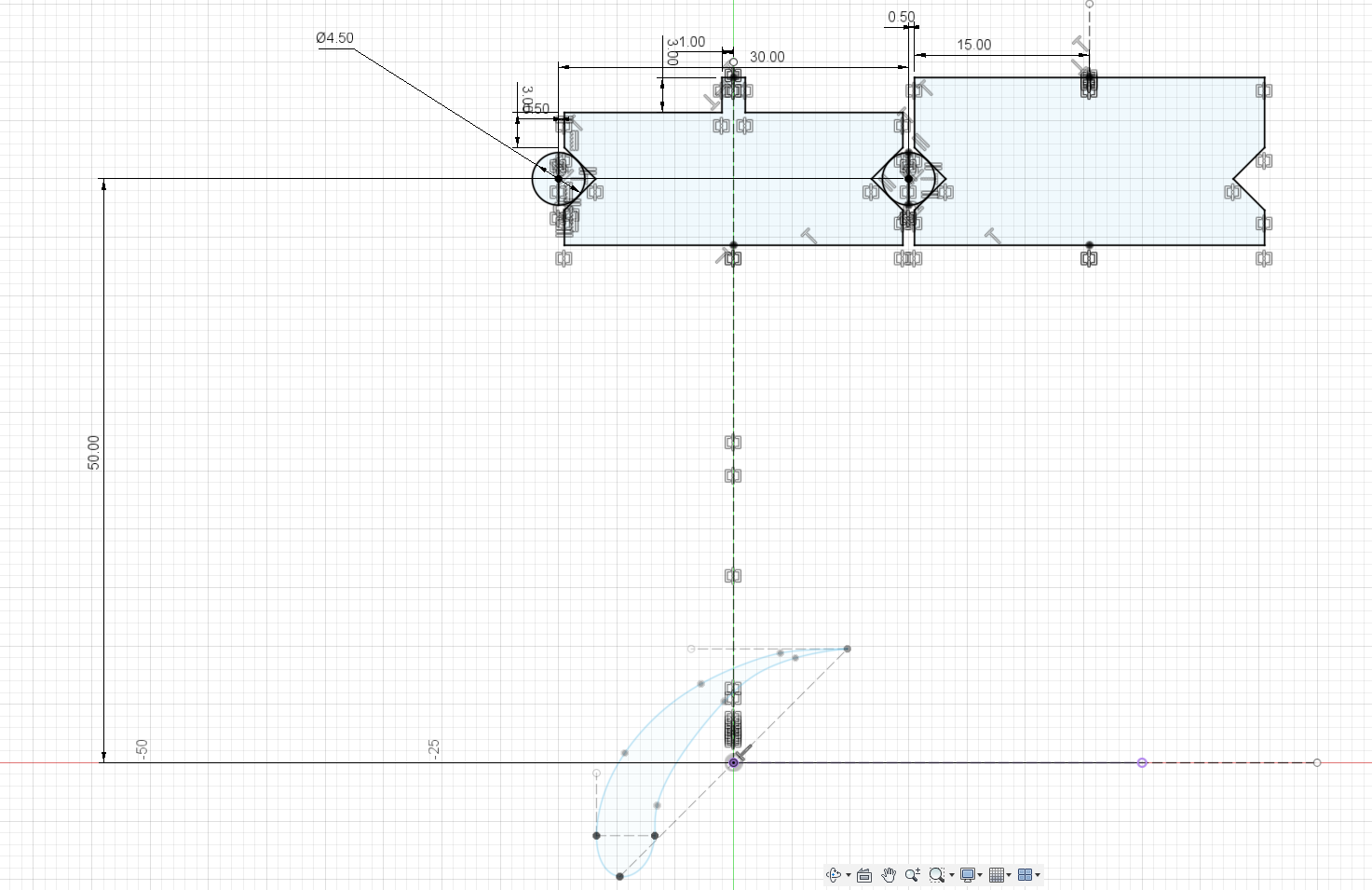The width and height of the screenshot is (1372, 890).
Task: Click the Look At camera icon
Action: point(864,875)
